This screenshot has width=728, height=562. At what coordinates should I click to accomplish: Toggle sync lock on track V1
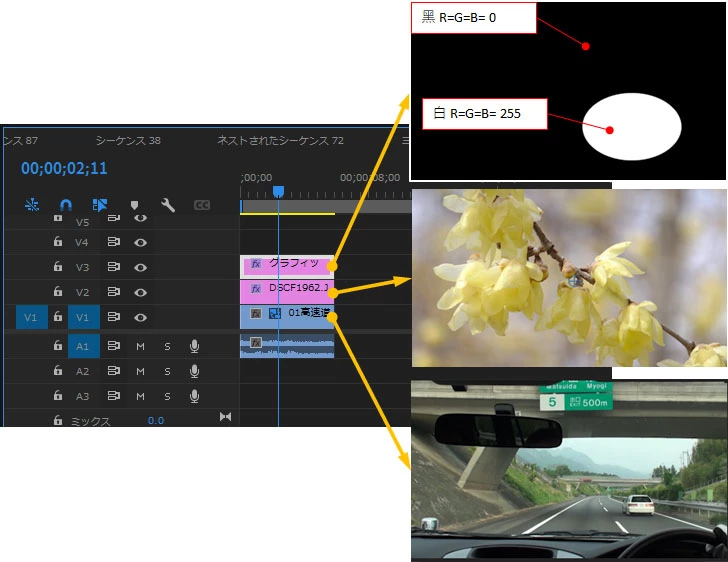tap(114, 317)
